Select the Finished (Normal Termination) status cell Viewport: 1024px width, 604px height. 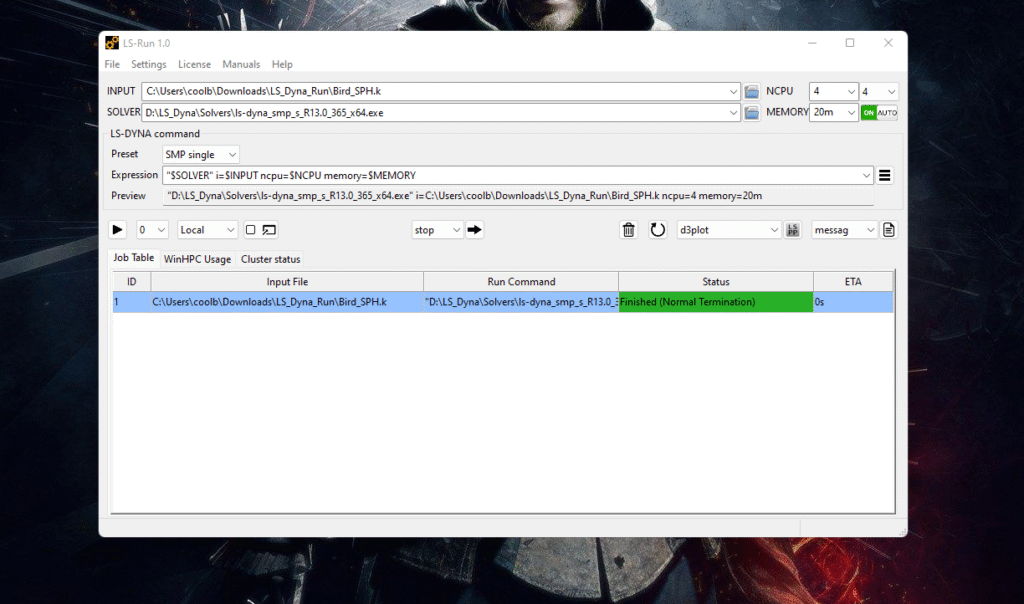(716, 302)
